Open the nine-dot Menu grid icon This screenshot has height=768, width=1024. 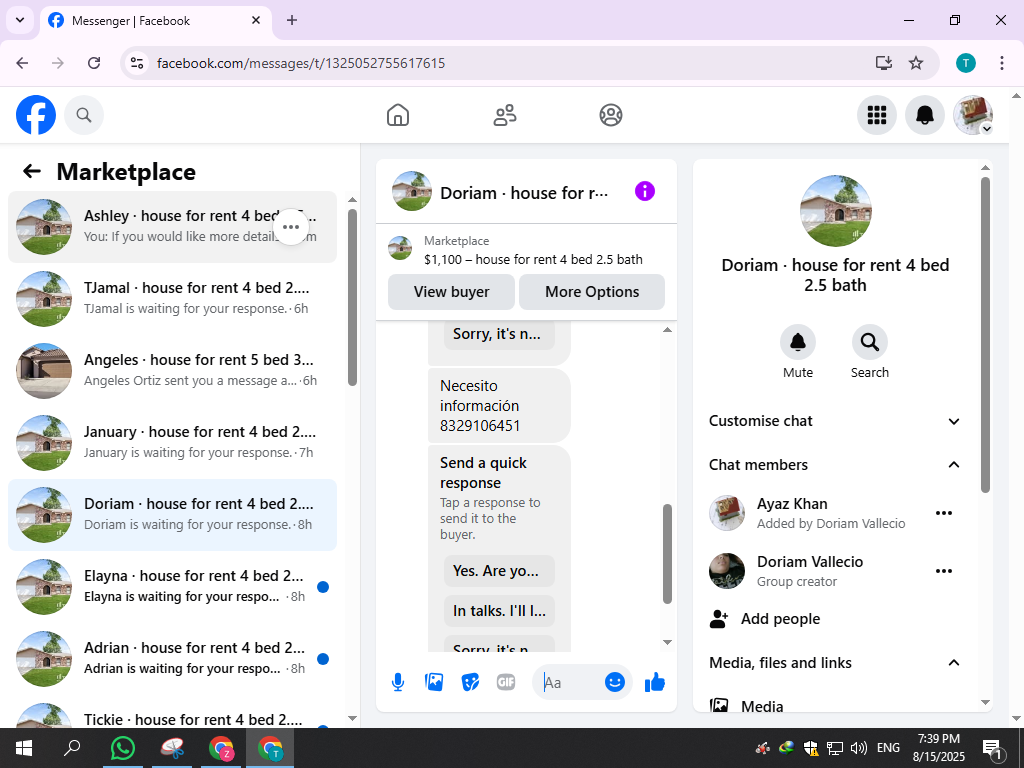coord(876,115)
